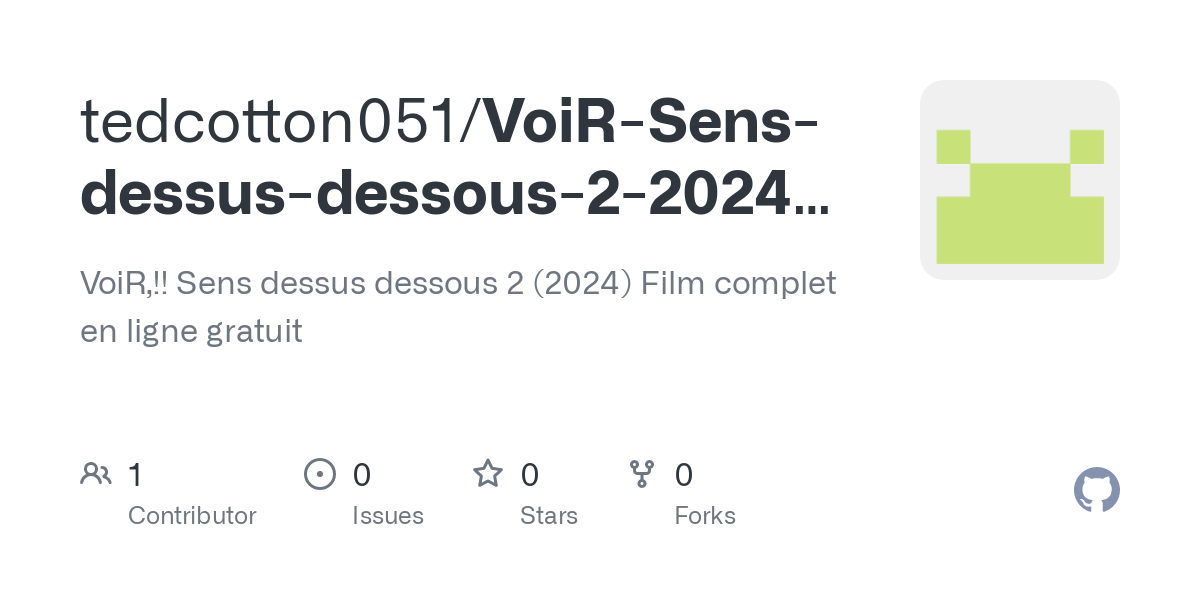Image resolution: width=1200 pixels, height=600 pixels.
Task: Click the fork branch icon
Action: 642,473
